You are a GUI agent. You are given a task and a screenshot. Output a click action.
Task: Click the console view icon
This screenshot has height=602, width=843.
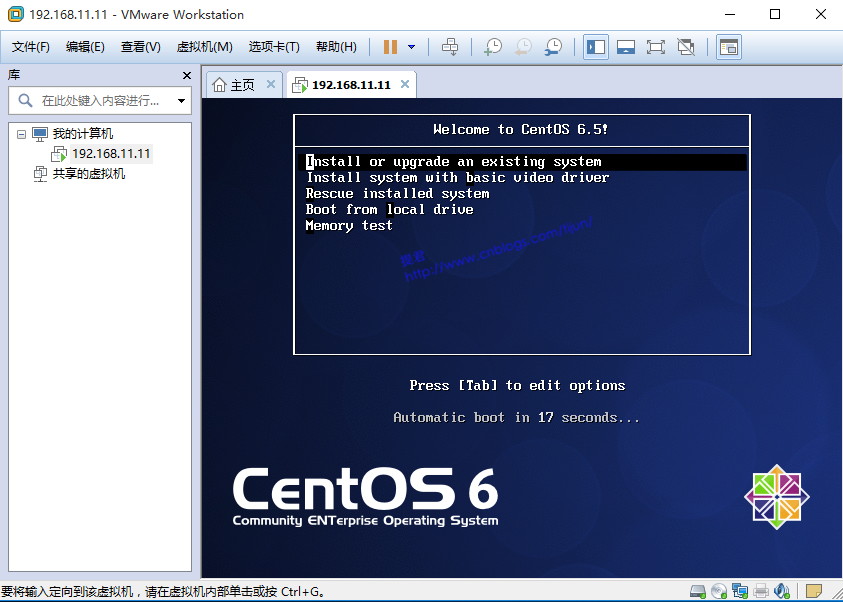click(728, 47)
